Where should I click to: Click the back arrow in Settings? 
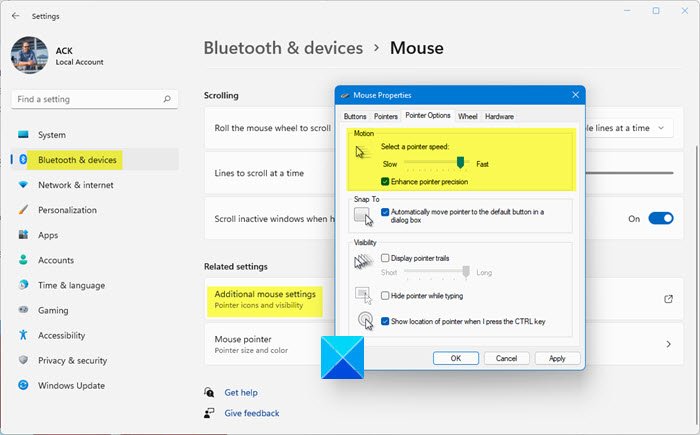click(x=16, y=16)
